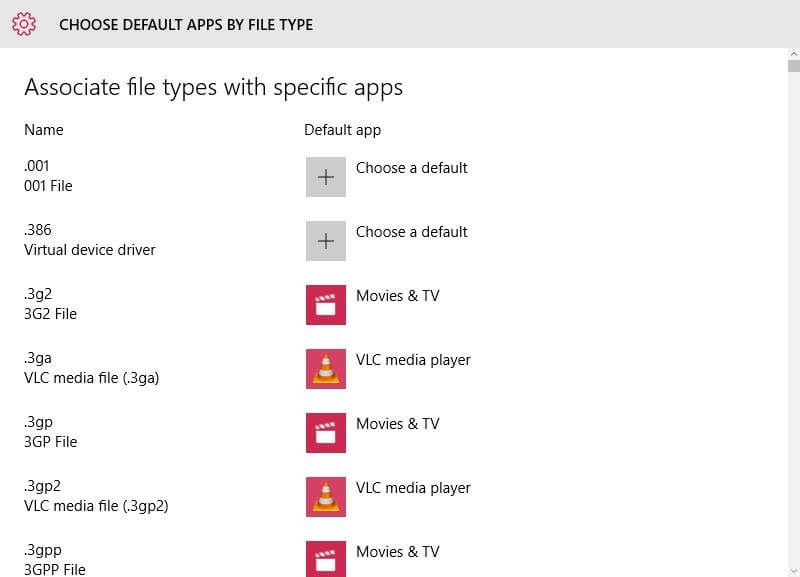Choose a default app for .001 files
Viewport: 800px width, 577px height.
(412, 168)
